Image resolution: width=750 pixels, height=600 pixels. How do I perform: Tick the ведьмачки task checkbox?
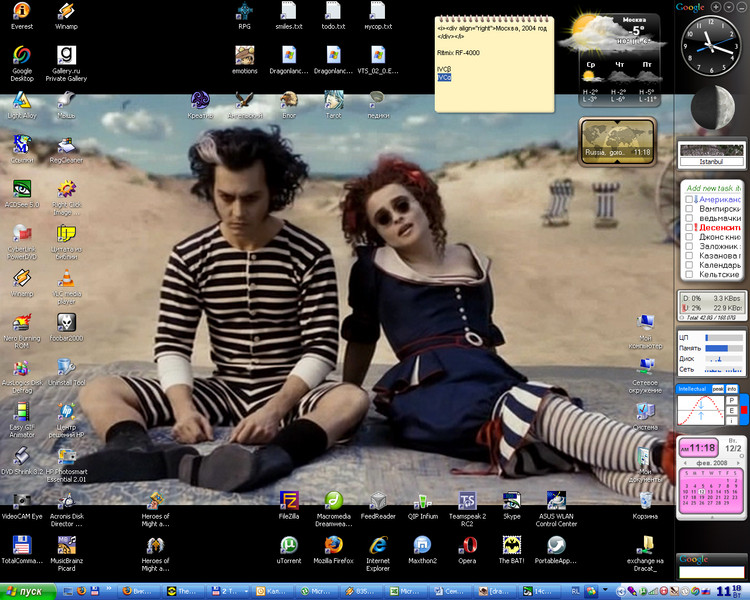[x=689, y=218]
